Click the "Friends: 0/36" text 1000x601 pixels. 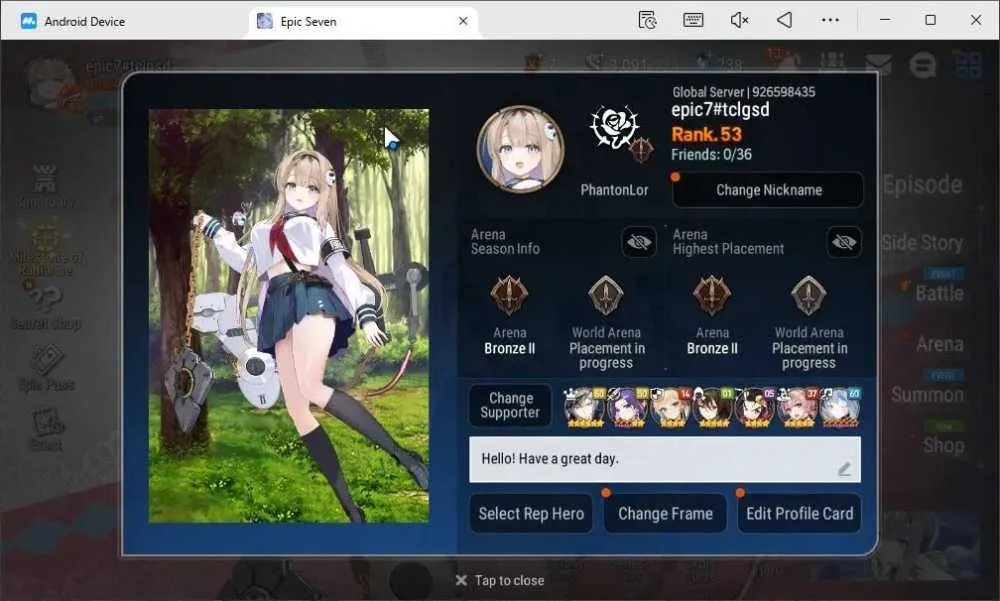[x=711, y=154]
